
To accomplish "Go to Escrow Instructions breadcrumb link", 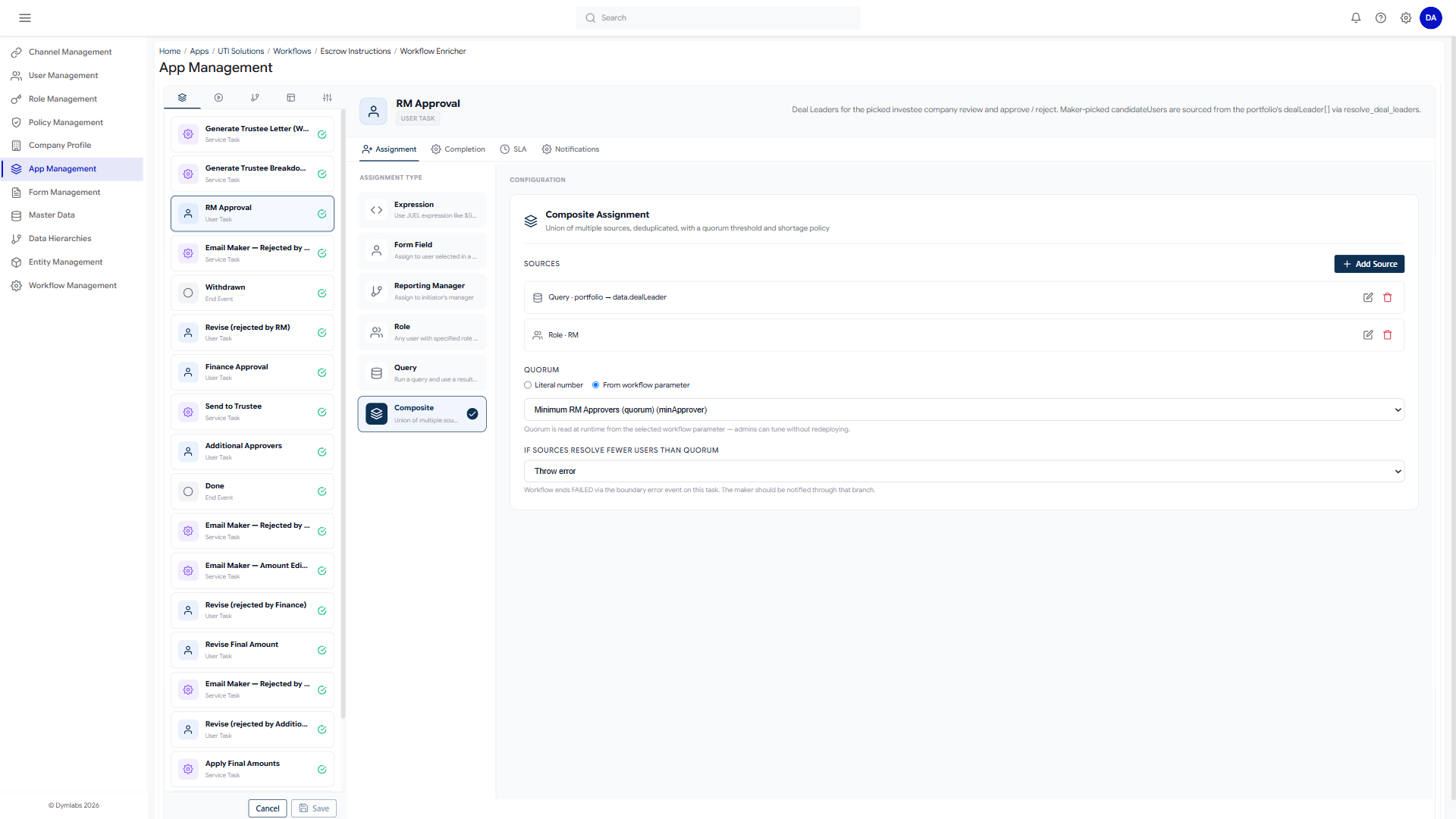I will (x=355, y=52).
